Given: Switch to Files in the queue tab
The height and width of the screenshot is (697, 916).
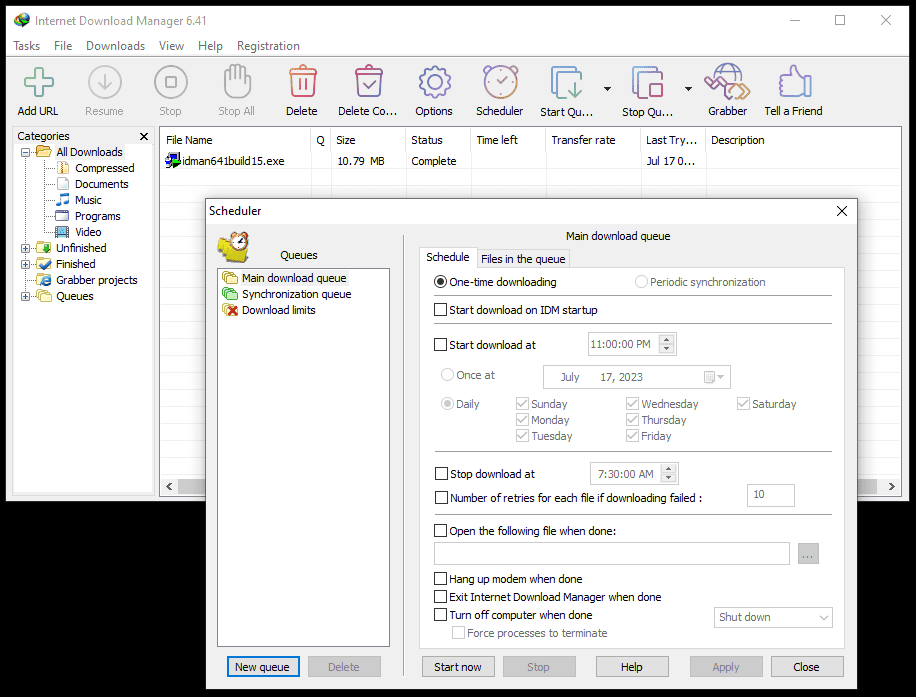Looking at the screenshot, I should click(523, 259).
